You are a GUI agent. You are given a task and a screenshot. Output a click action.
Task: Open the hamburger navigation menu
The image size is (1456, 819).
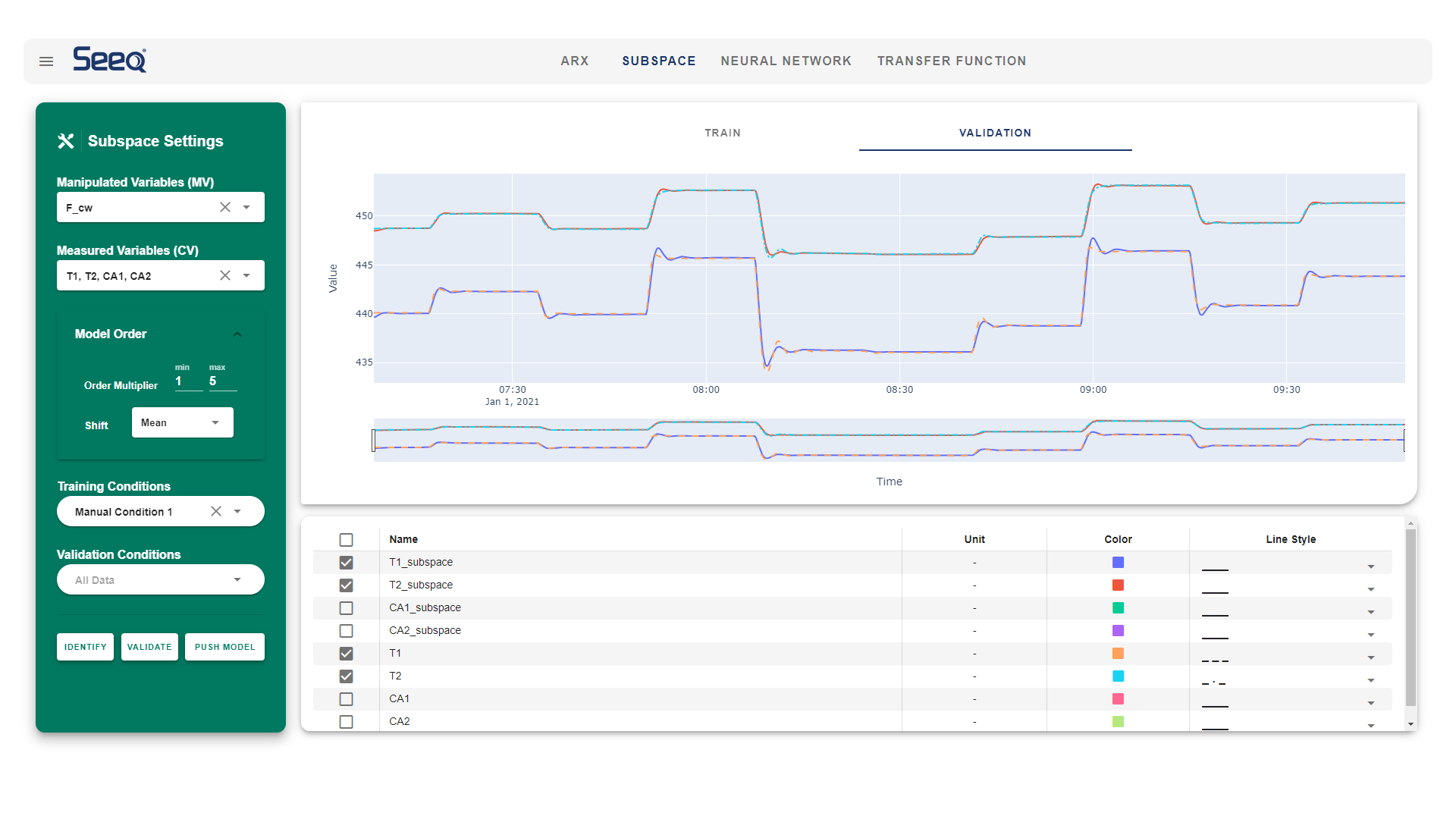(x=46, y=61)
